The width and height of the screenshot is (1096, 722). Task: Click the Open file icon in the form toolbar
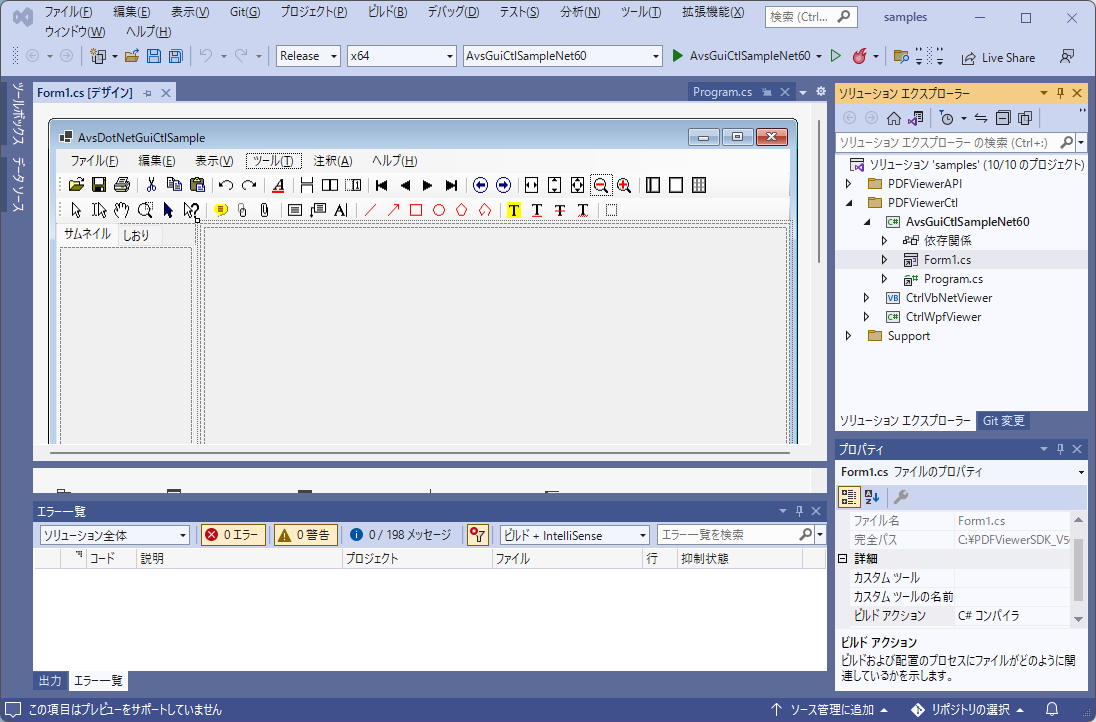tap(76, 185)
